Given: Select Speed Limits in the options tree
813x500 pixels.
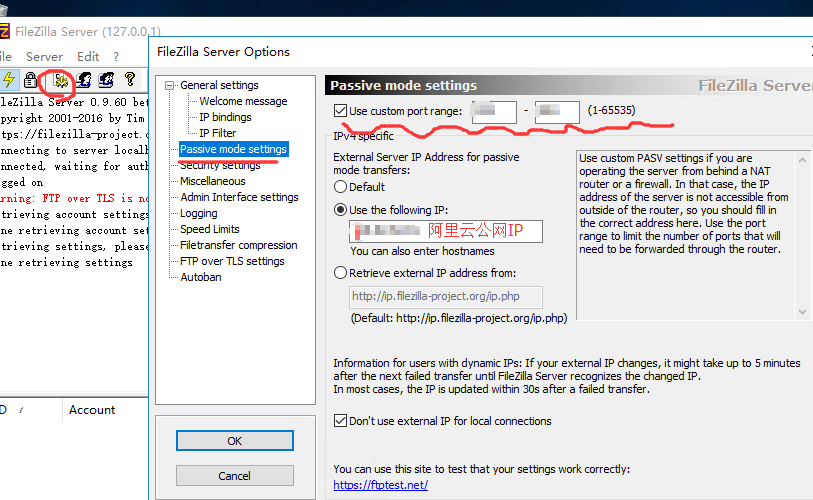Looking at the screenshot, I should coord(209,229).
